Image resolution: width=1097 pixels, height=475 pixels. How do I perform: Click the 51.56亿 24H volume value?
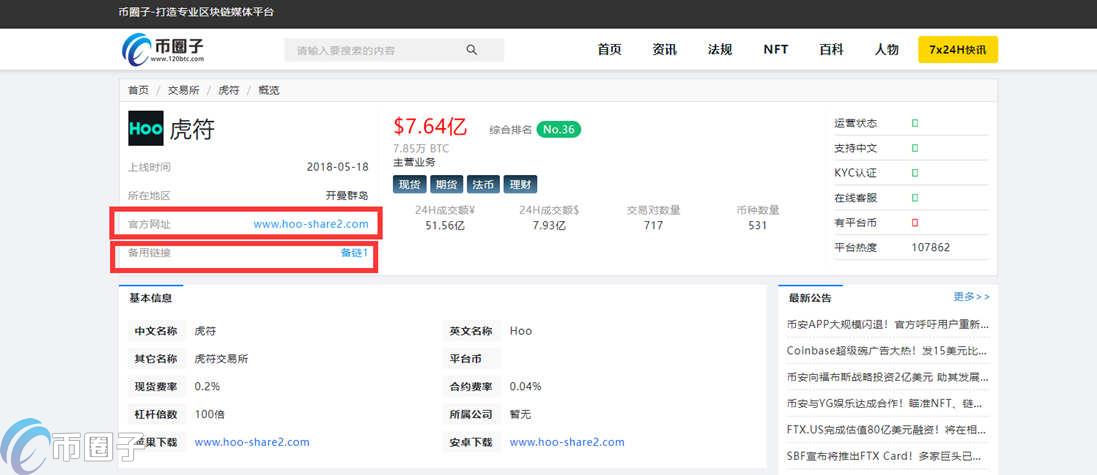(x=446, y=225)
